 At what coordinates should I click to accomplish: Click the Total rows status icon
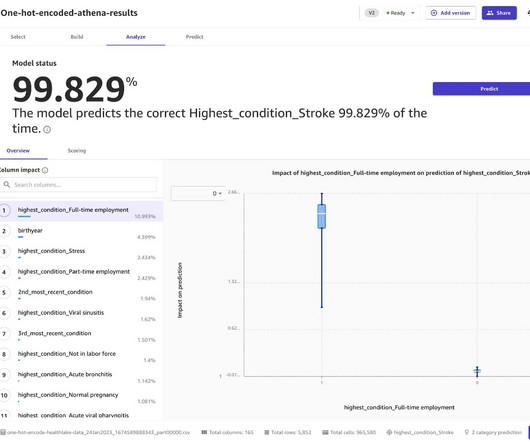267,432
